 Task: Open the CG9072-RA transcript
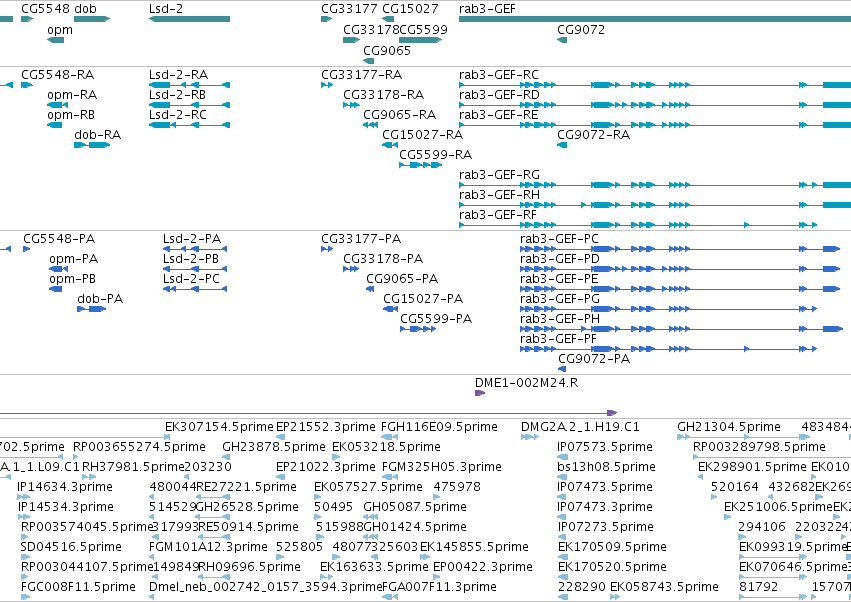594,135
